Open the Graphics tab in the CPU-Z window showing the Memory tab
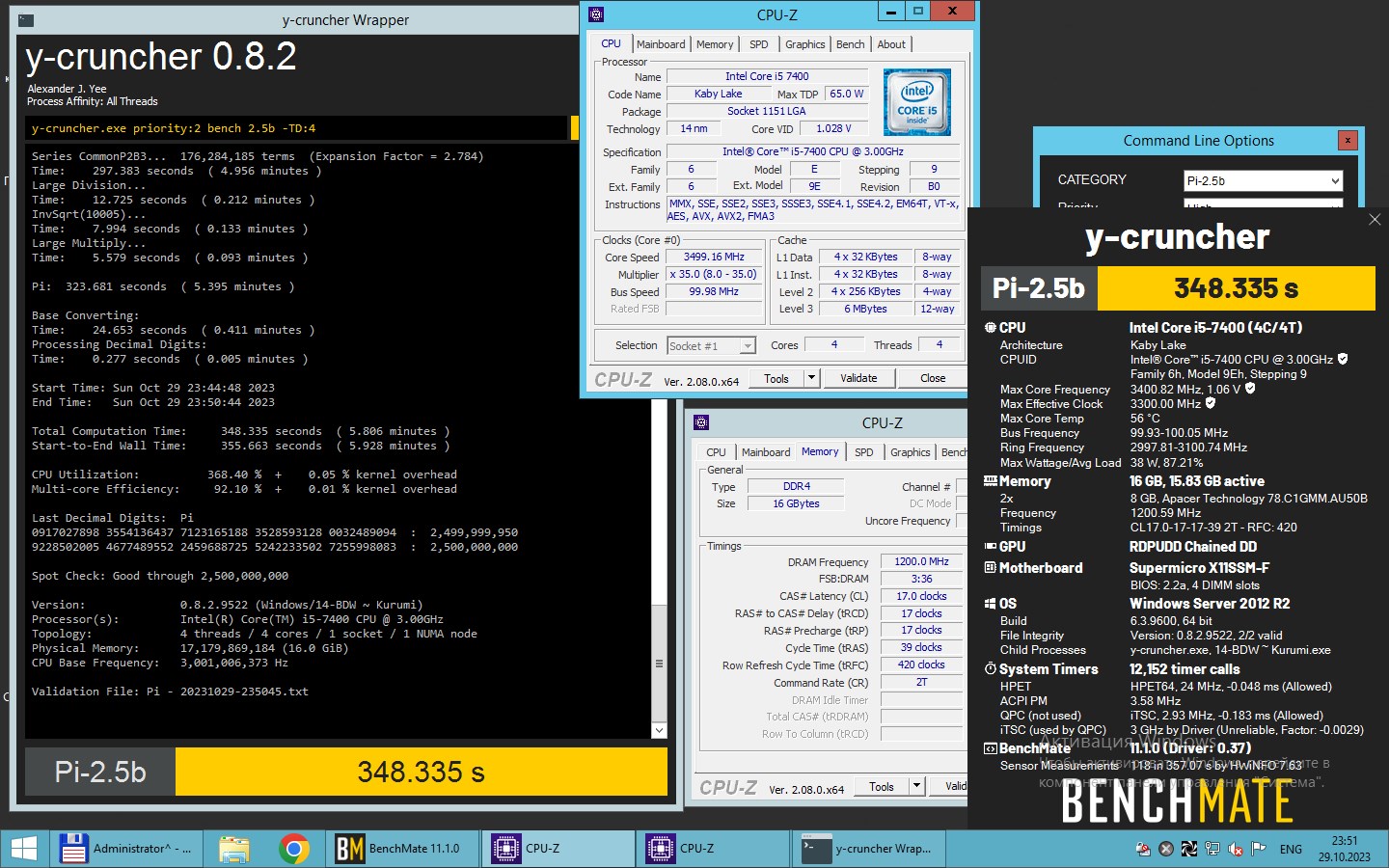The image size is (1389, 868). pyautogui.click(x=911, y=452)
